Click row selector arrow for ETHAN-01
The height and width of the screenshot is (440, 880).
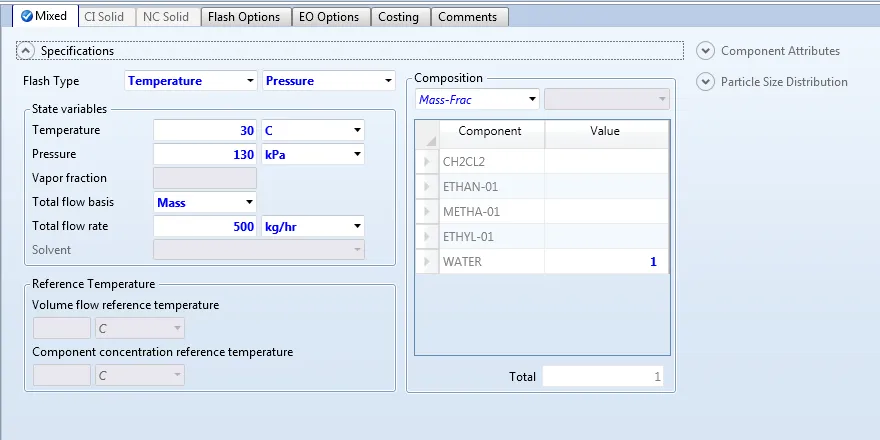[x=427, y=187]
